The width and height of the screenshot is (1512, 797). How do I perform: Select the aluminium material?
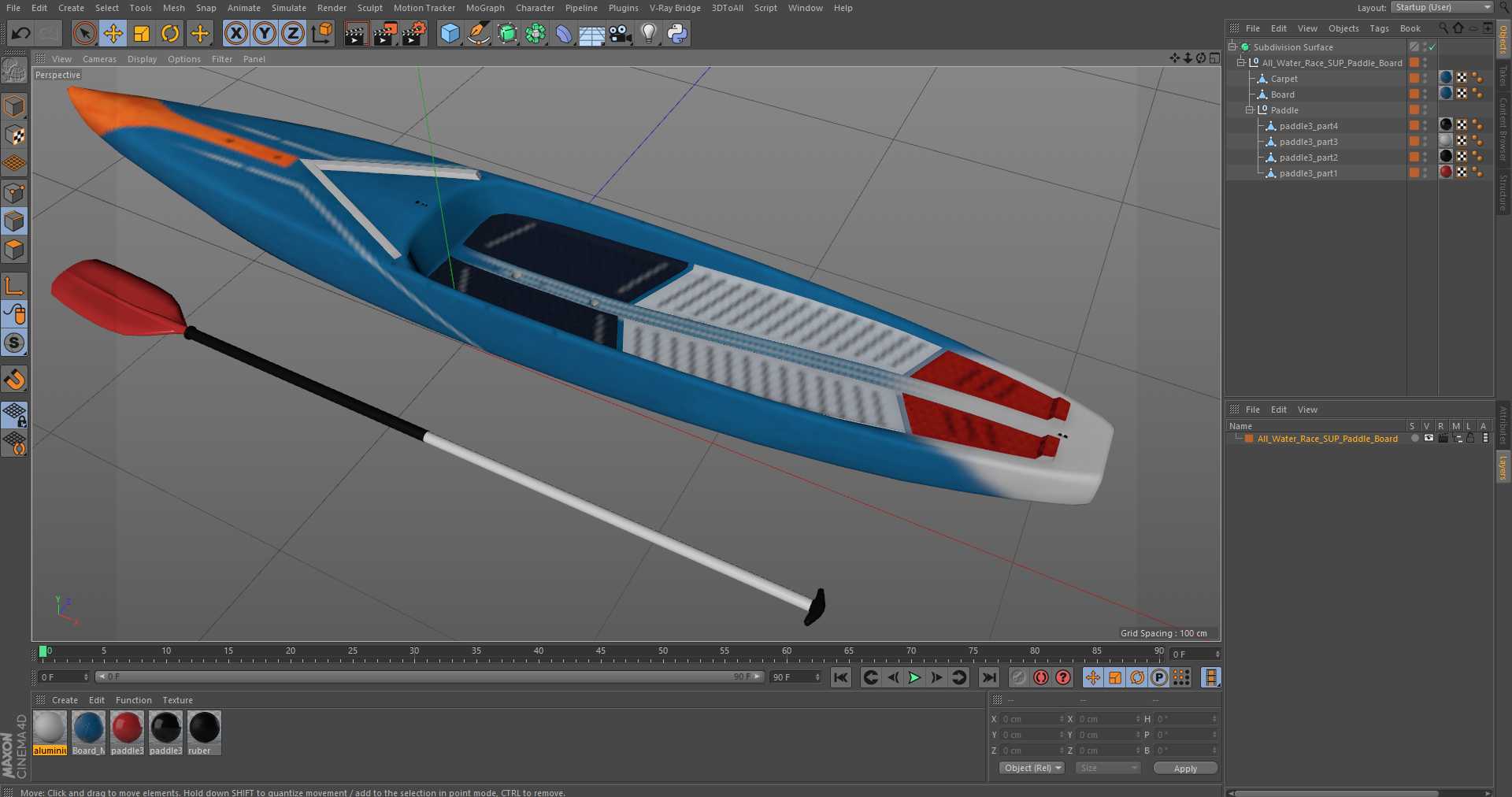tap(50, 733)
